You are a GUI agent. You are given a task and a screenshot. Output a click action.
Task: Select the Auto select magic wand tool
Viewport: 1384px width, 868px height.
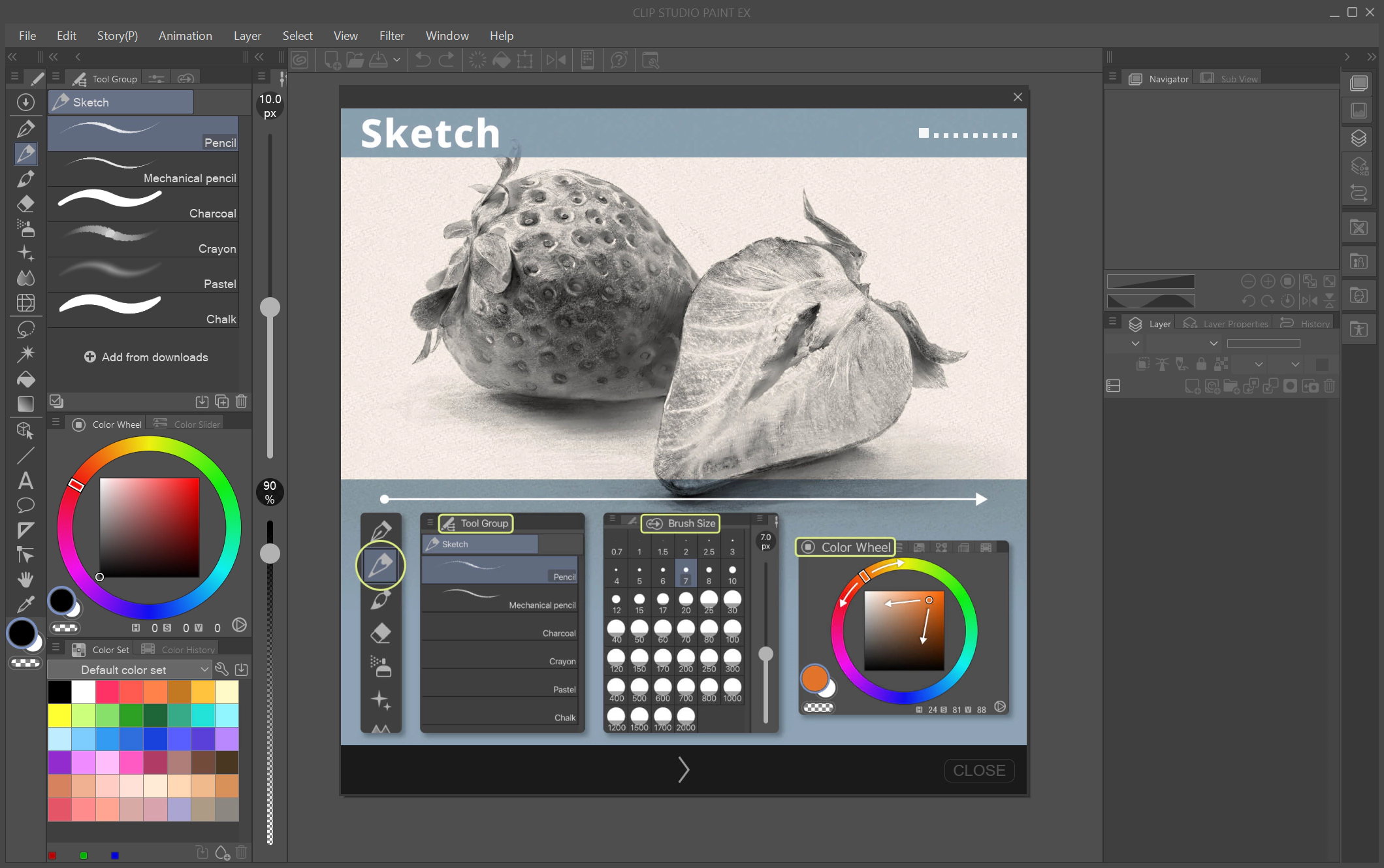pos(25,353)
